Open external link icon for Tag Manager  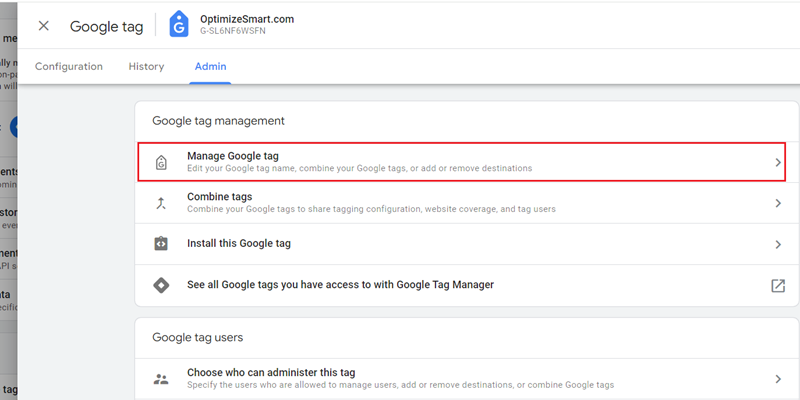coord(778,285)
